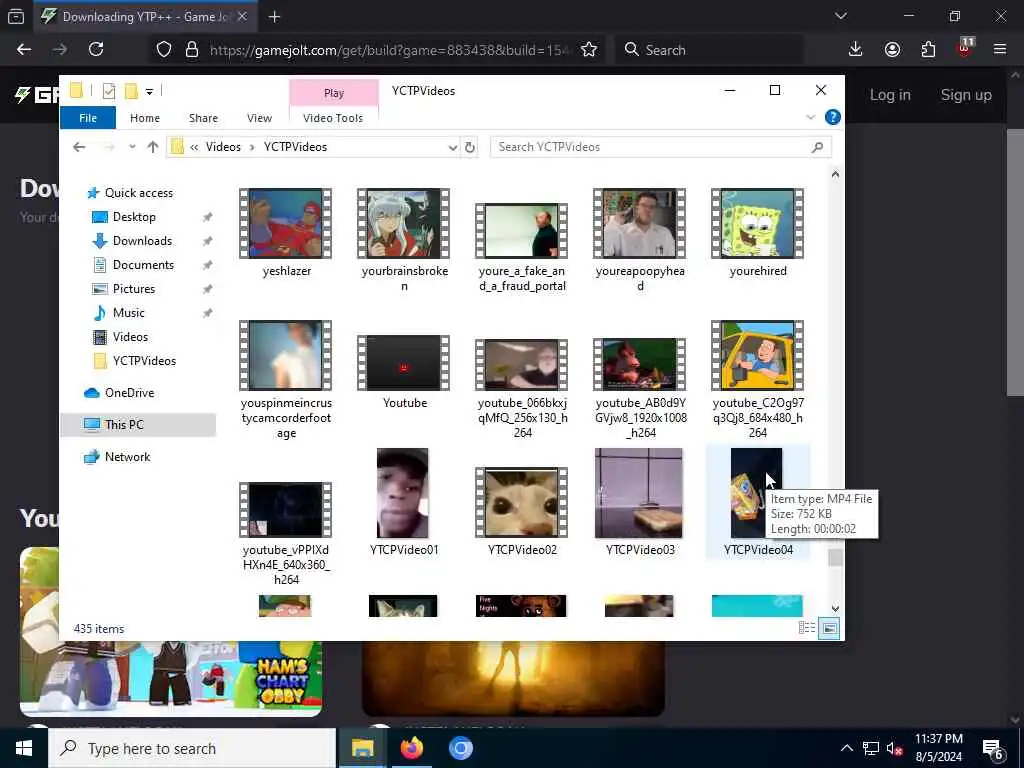Click the Explorer up-one-level arrow
Screen dimensions: 1024x768
pyautogui.click(x=153, y=147)
